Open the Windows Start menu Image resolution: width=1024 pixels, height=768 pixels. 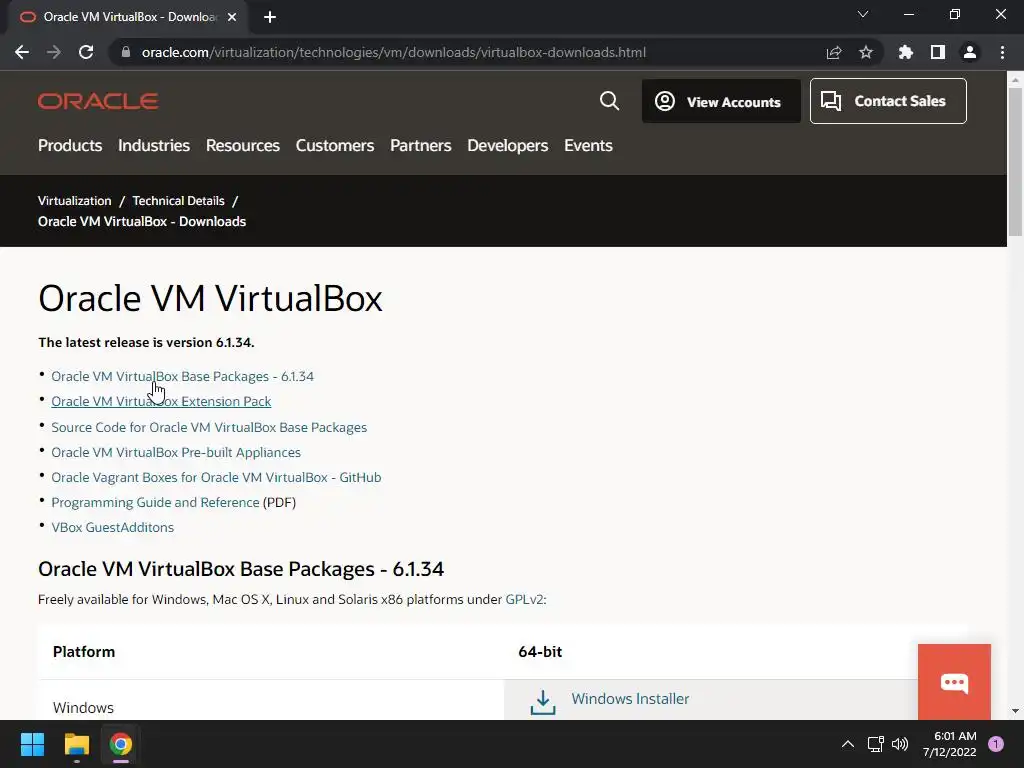pos(32,744)
